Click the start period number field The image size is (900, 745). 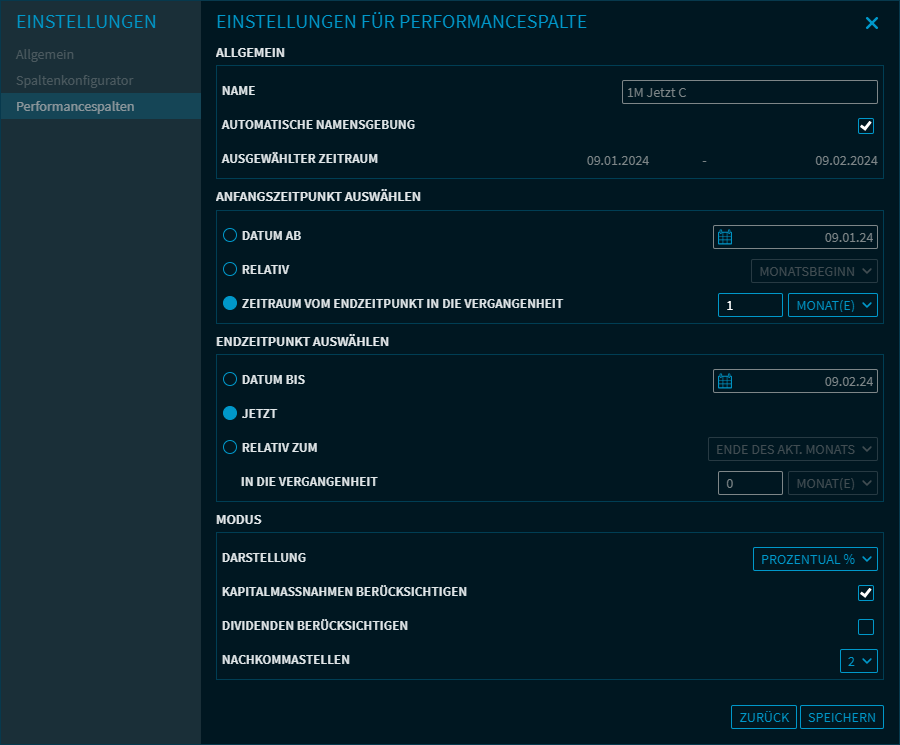[x=750, y=305]
